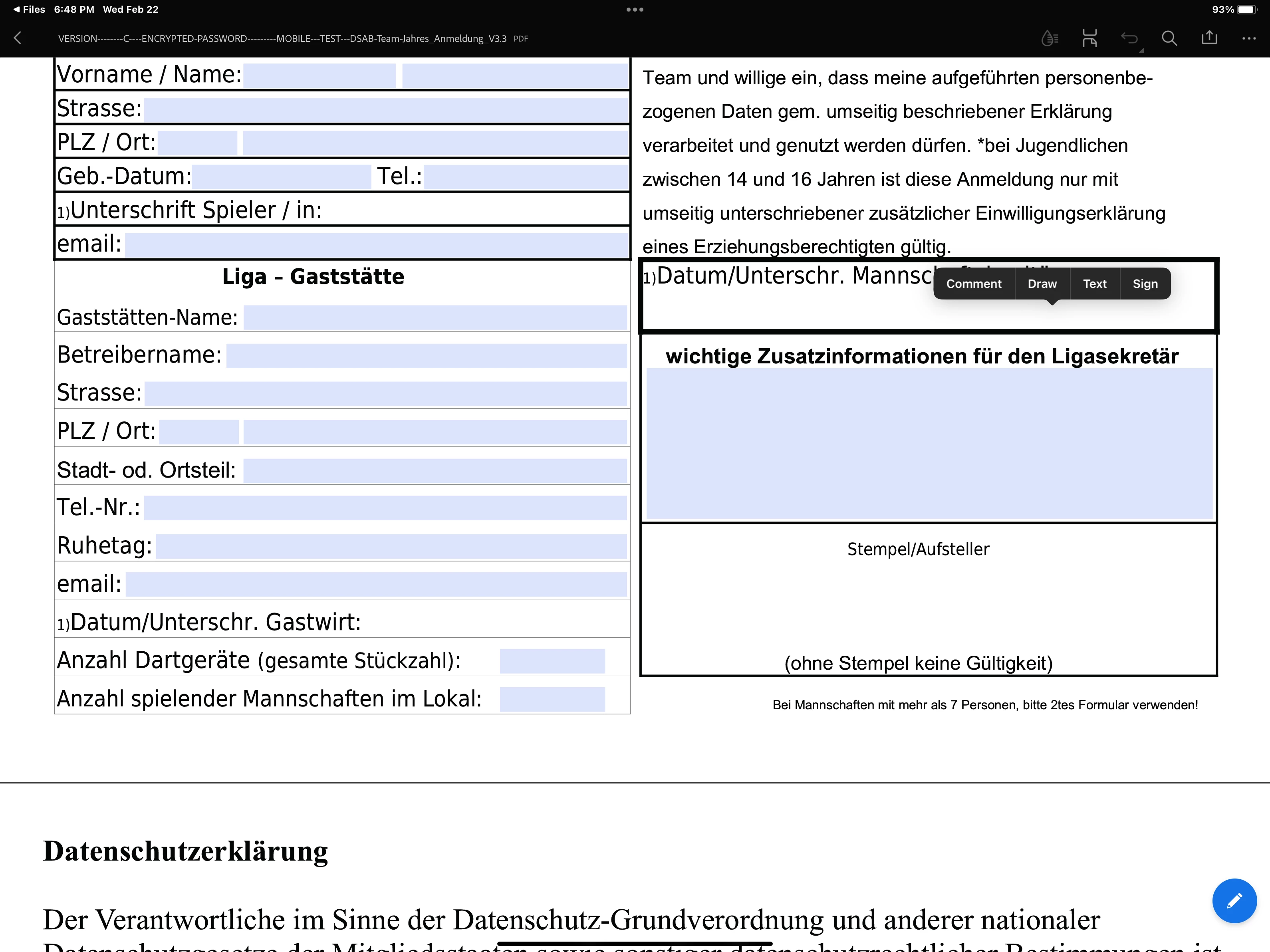
Task: Tap the back arrow in toolbar
Action: click(x=18, y=38)
